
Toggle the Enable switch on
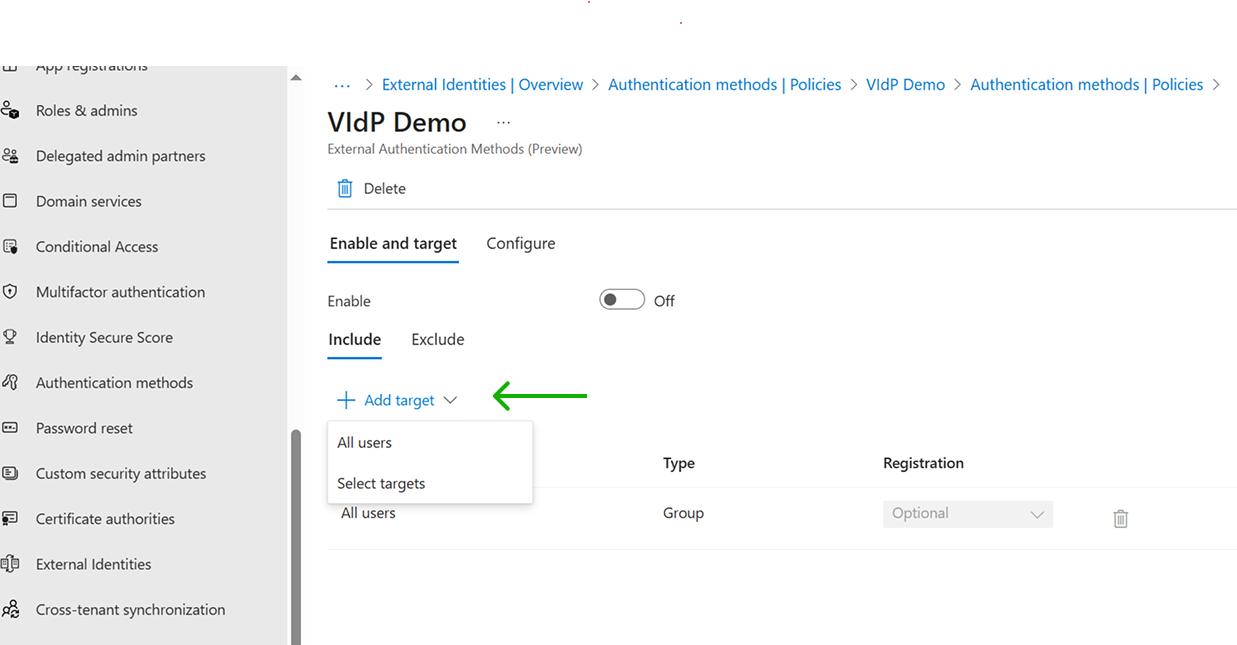tap(621, 300)
